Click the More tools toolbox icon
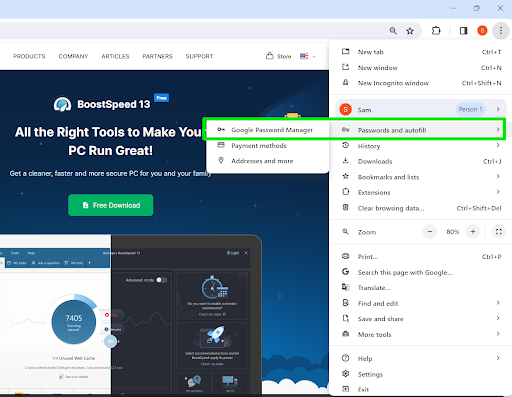The width and height of the screenshot is (512, 397). [x=346, y=334]
